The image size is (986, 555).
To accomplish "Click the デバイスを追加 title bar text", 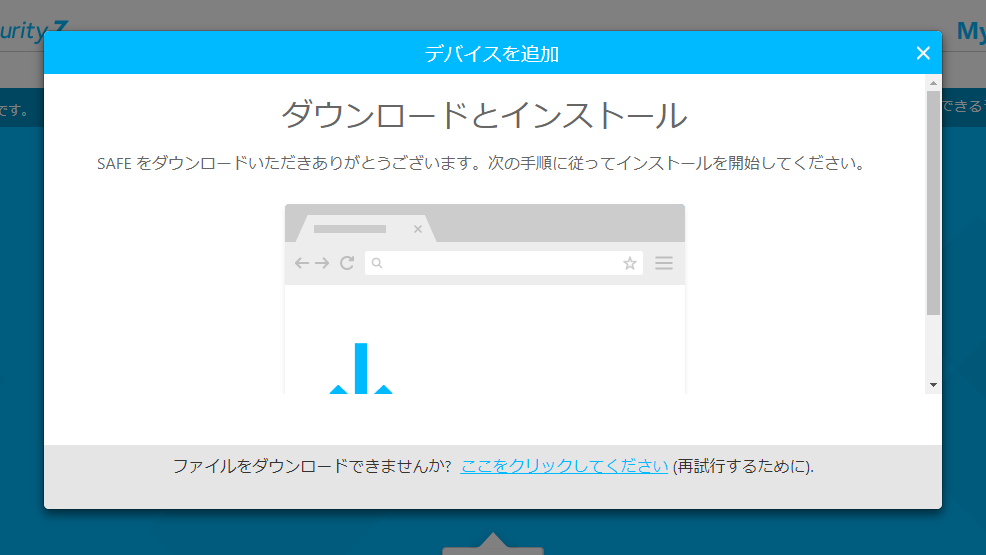I will [491, 54].
